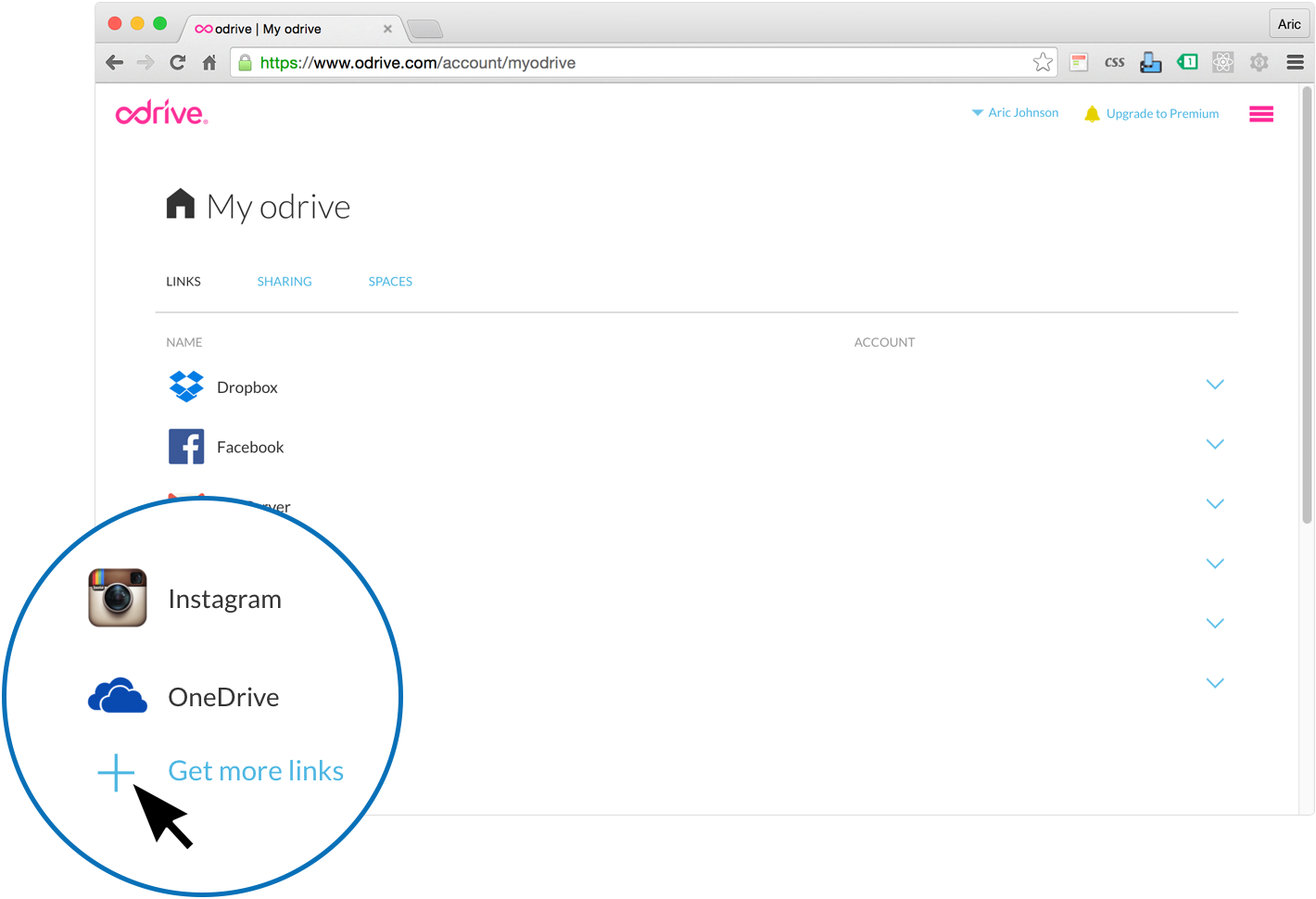Viewport: 1316px width, 899px height.
Task: Click the ACCOUNT column header
Action: 884,342
